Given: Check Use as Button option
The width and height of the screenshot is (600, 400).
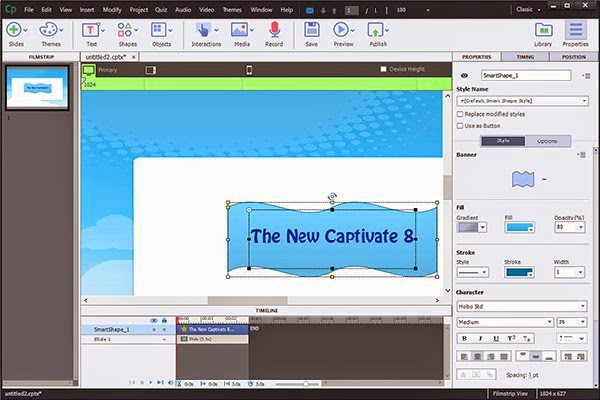Looking at the screenshot, I should [x=460, y=126].
